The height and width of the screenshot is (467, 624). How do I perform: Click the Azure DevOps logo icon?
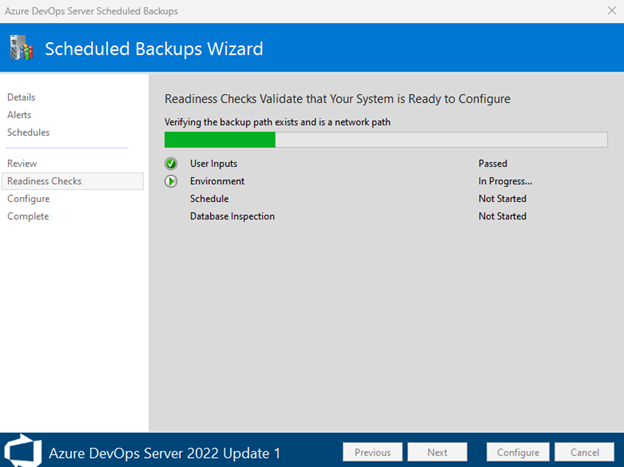pyautogui.click(x=24, y=451)
